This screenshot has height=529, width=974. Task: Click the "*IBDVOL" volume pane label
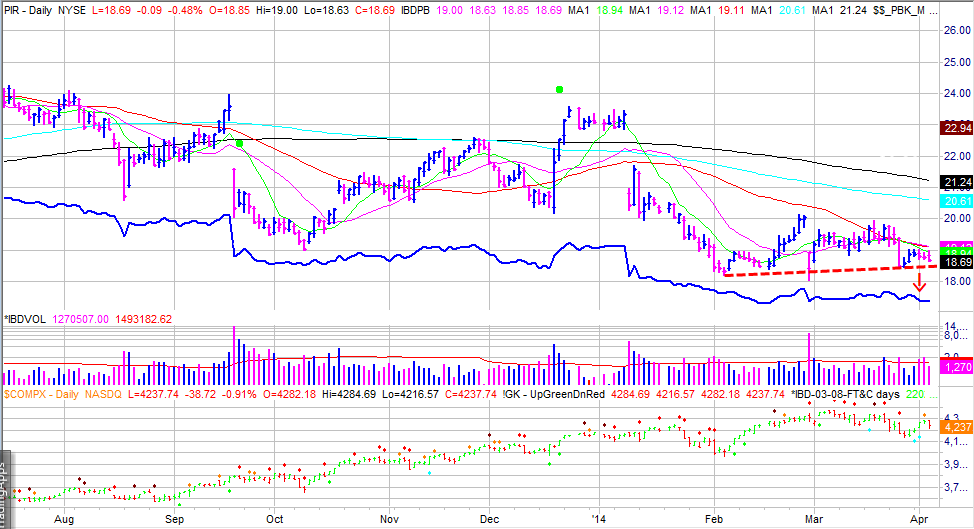pos(25,319)
